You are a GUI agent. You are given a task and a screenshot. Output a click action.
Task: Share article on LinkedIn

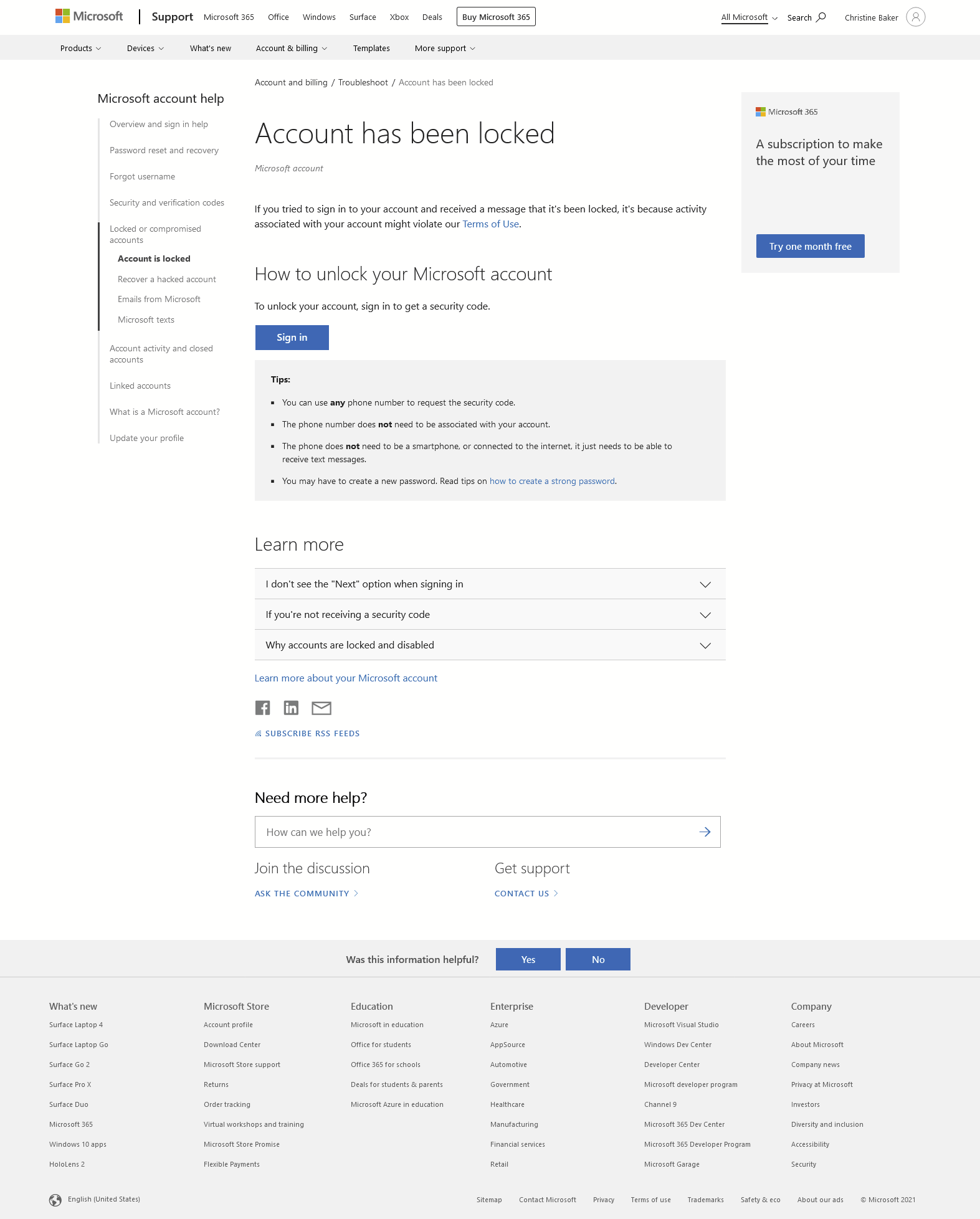pyautogui.click(x=291, y=708)
